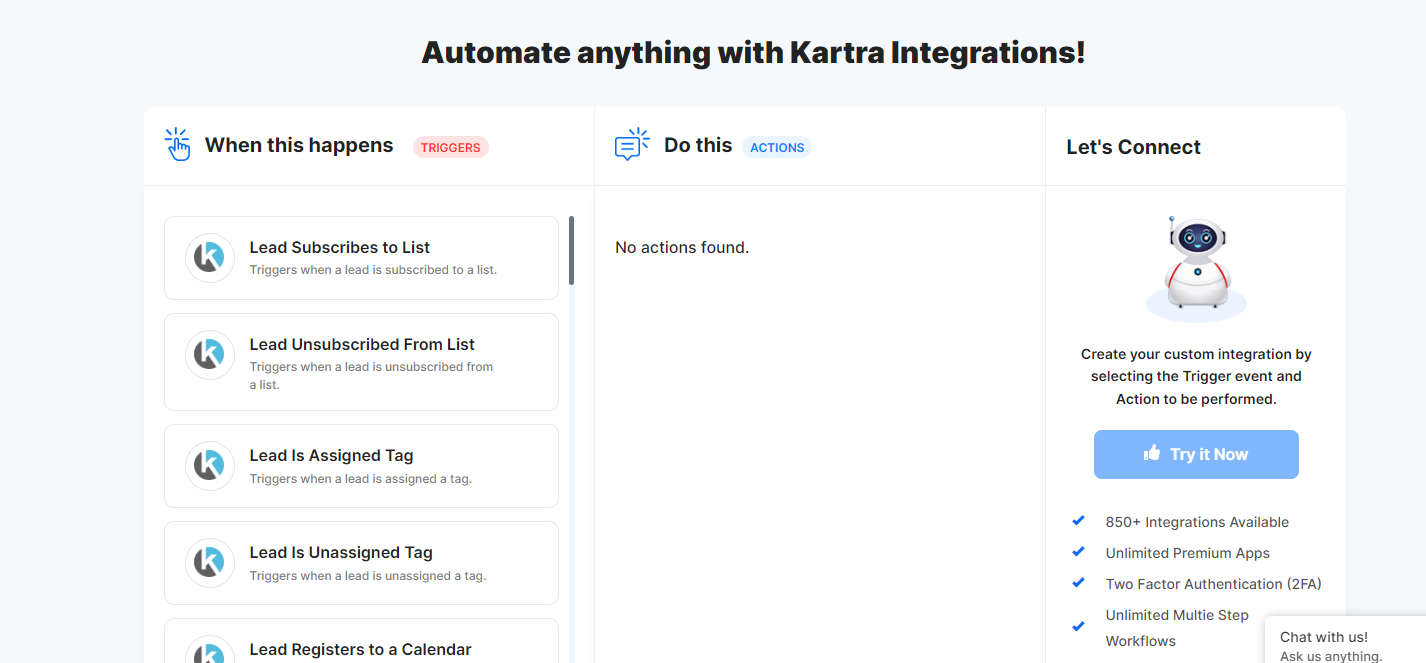Click the Do this heading text

coord(698,145)
